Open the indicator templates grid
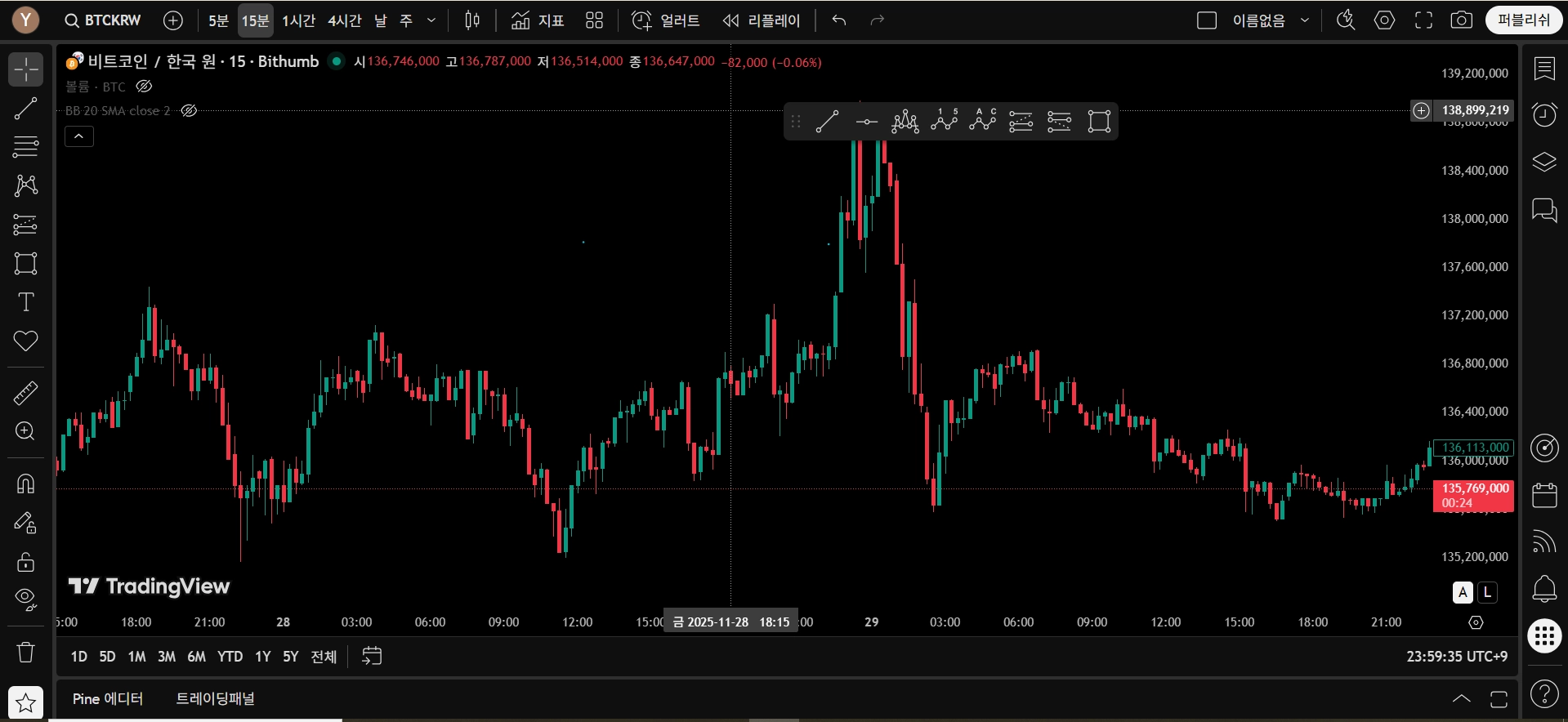 point(594,20)
